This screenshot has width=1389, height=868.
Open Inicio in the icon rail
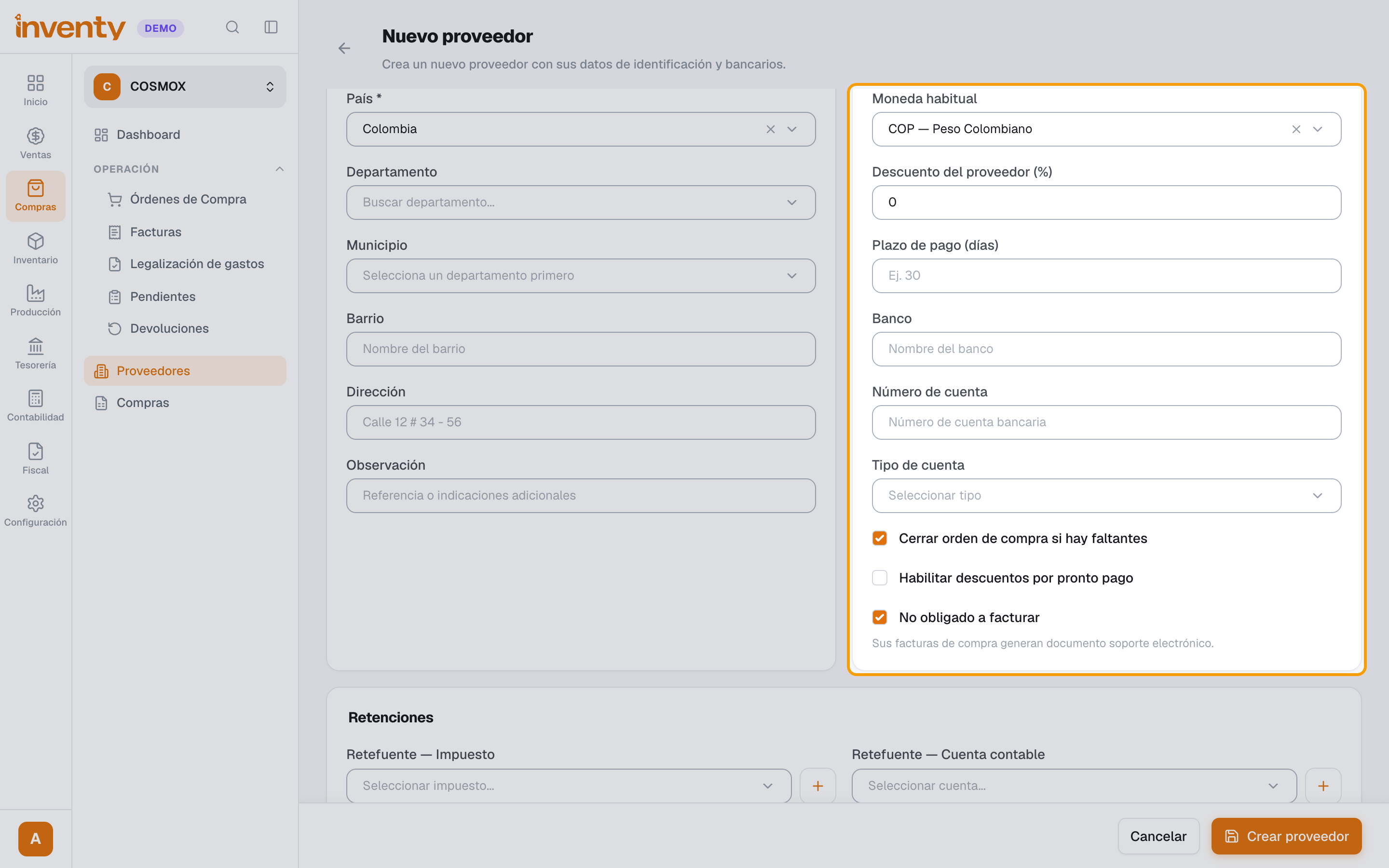(x=36, y=91)
